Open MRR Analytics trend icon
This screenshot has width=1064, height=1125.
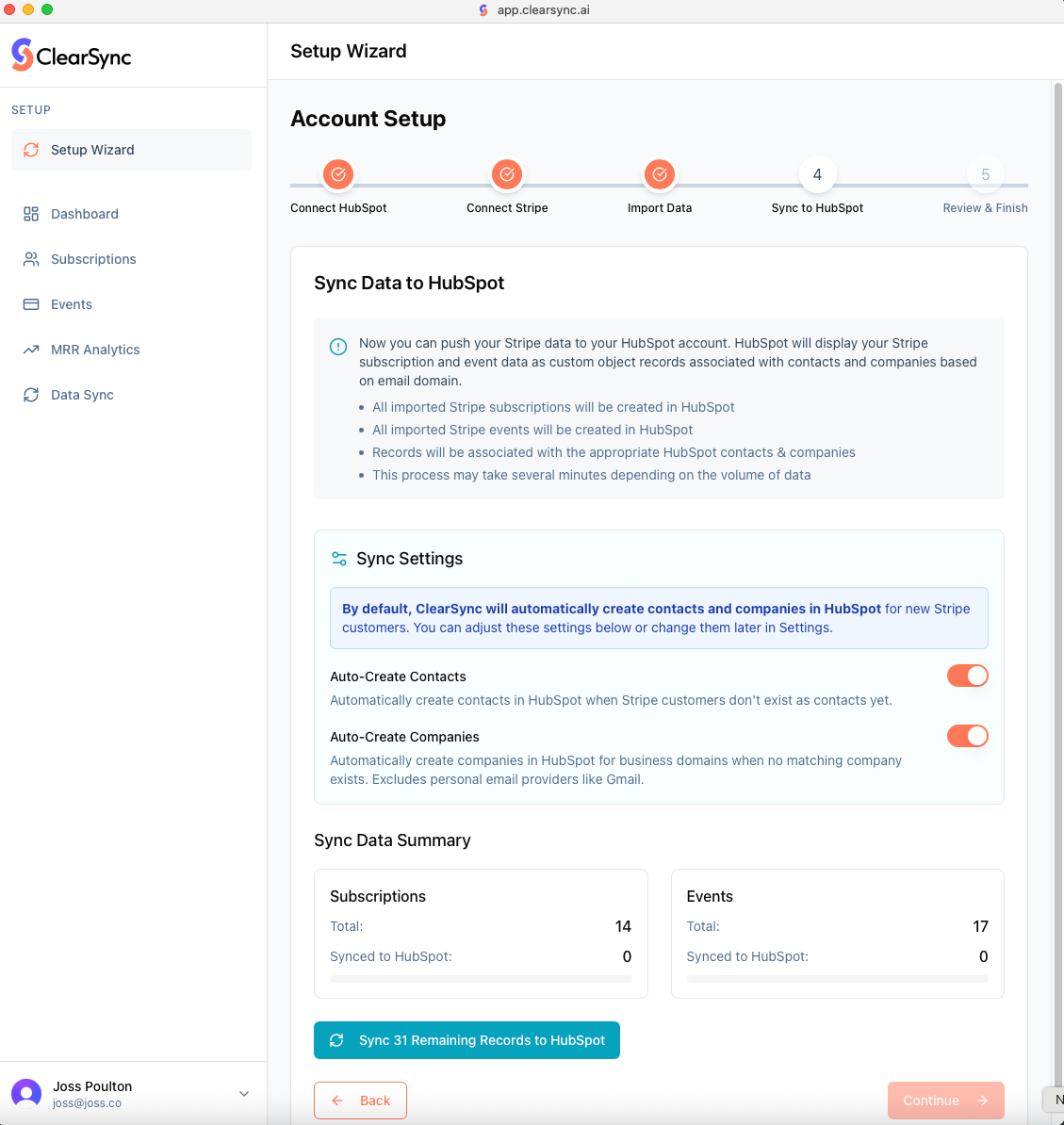(x=31, y=350)
